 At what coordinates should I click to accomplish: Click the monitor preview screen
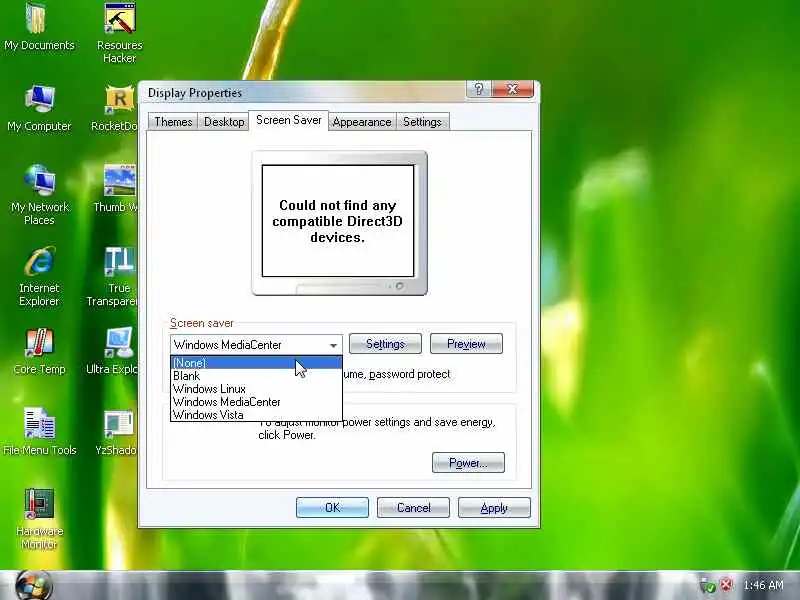coord(338,221)
